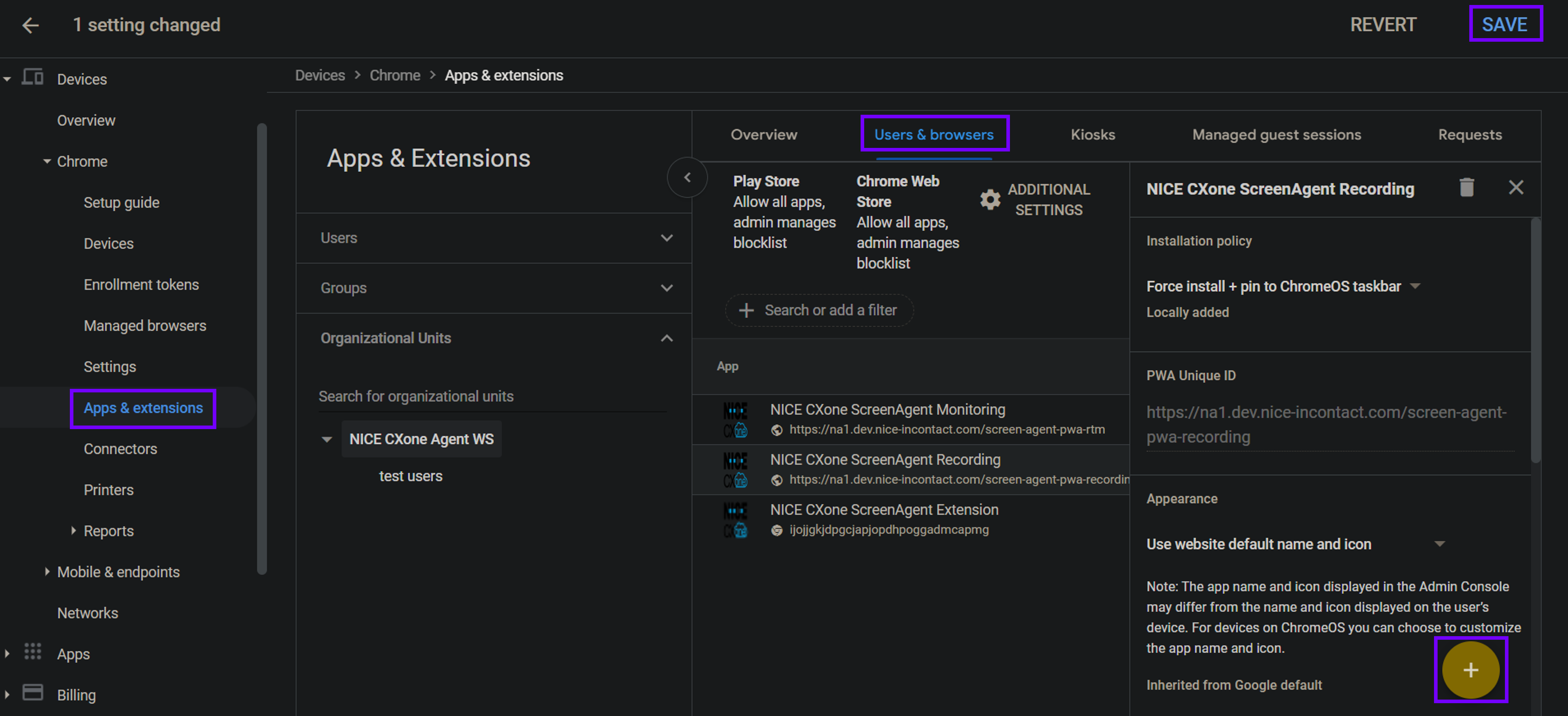
Task: Click Search for organizational units field
Action: click(492, 396)
